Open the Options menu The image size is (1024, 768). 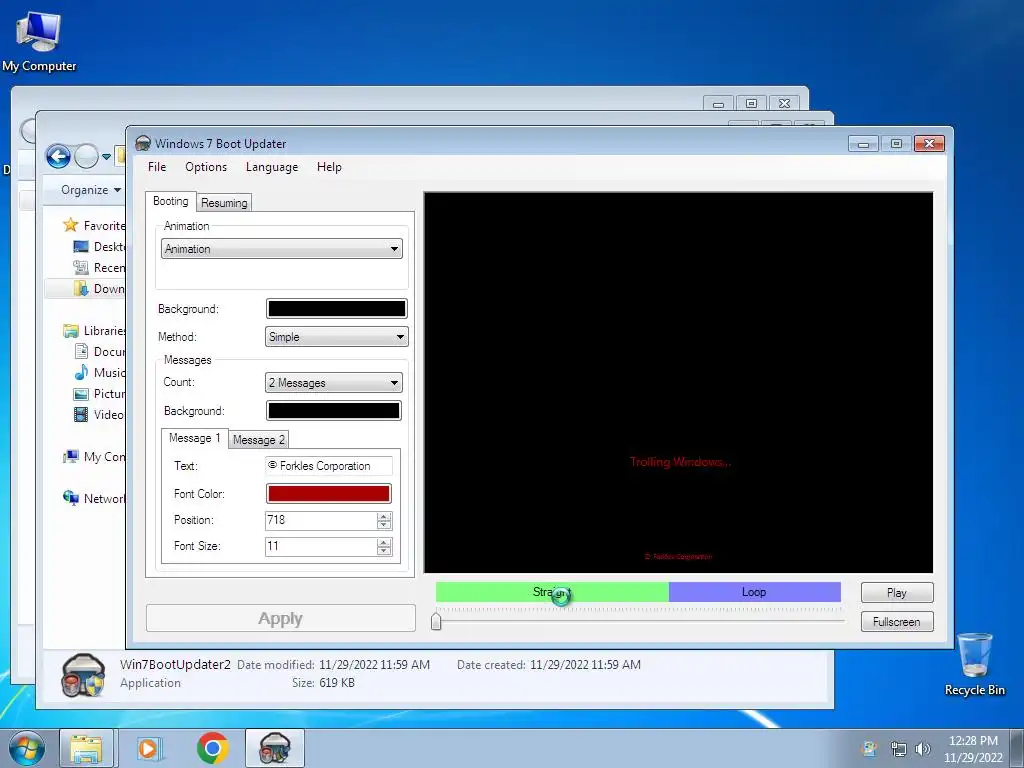click(206, 167)
